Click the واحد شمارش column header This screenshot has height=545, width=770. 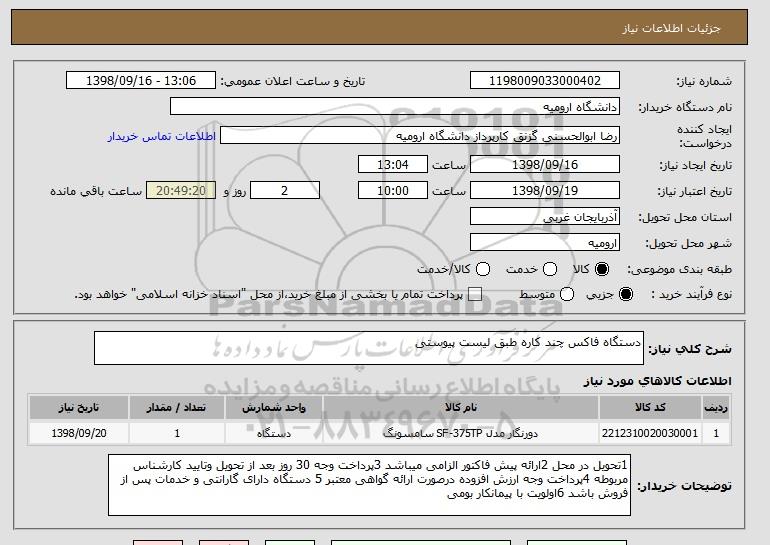(x=274, y=408)
